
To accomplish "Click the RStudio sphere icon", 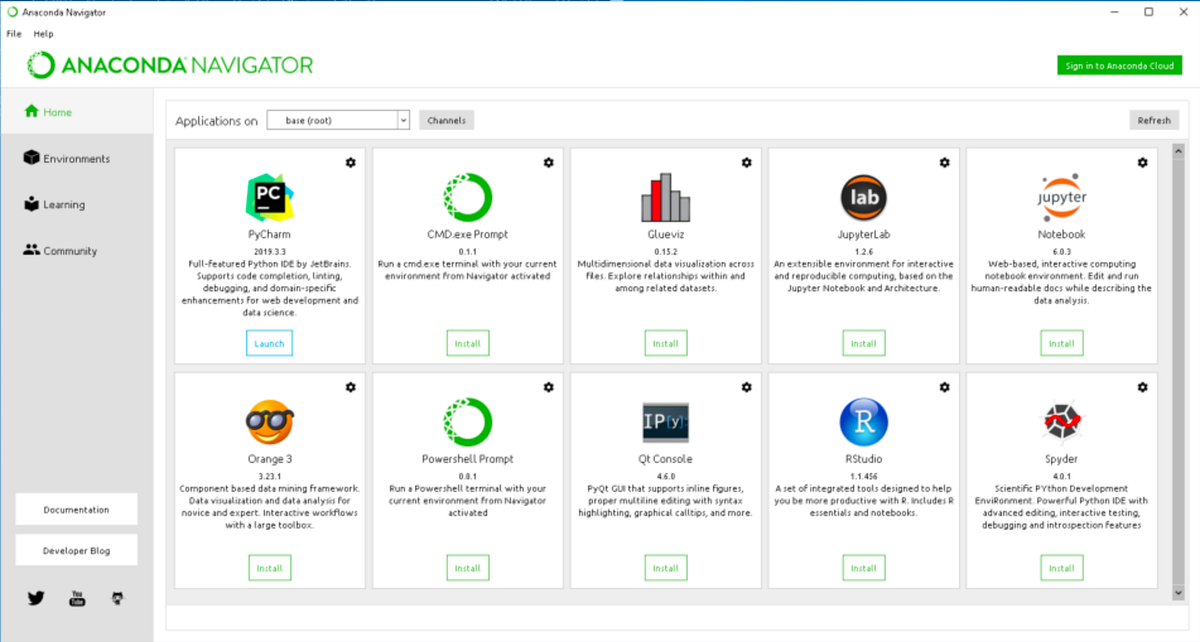I will 863,422.
